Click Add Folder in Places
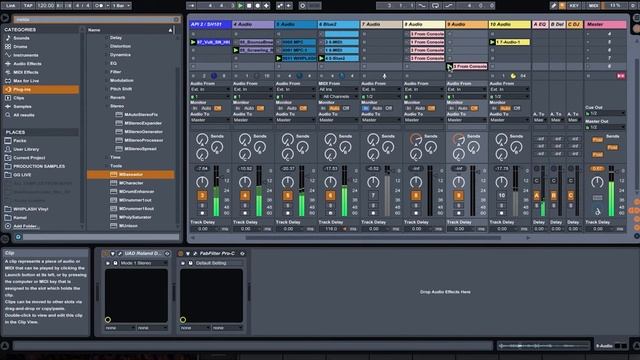The image size is (640, 360). click(x=26, y=226)
